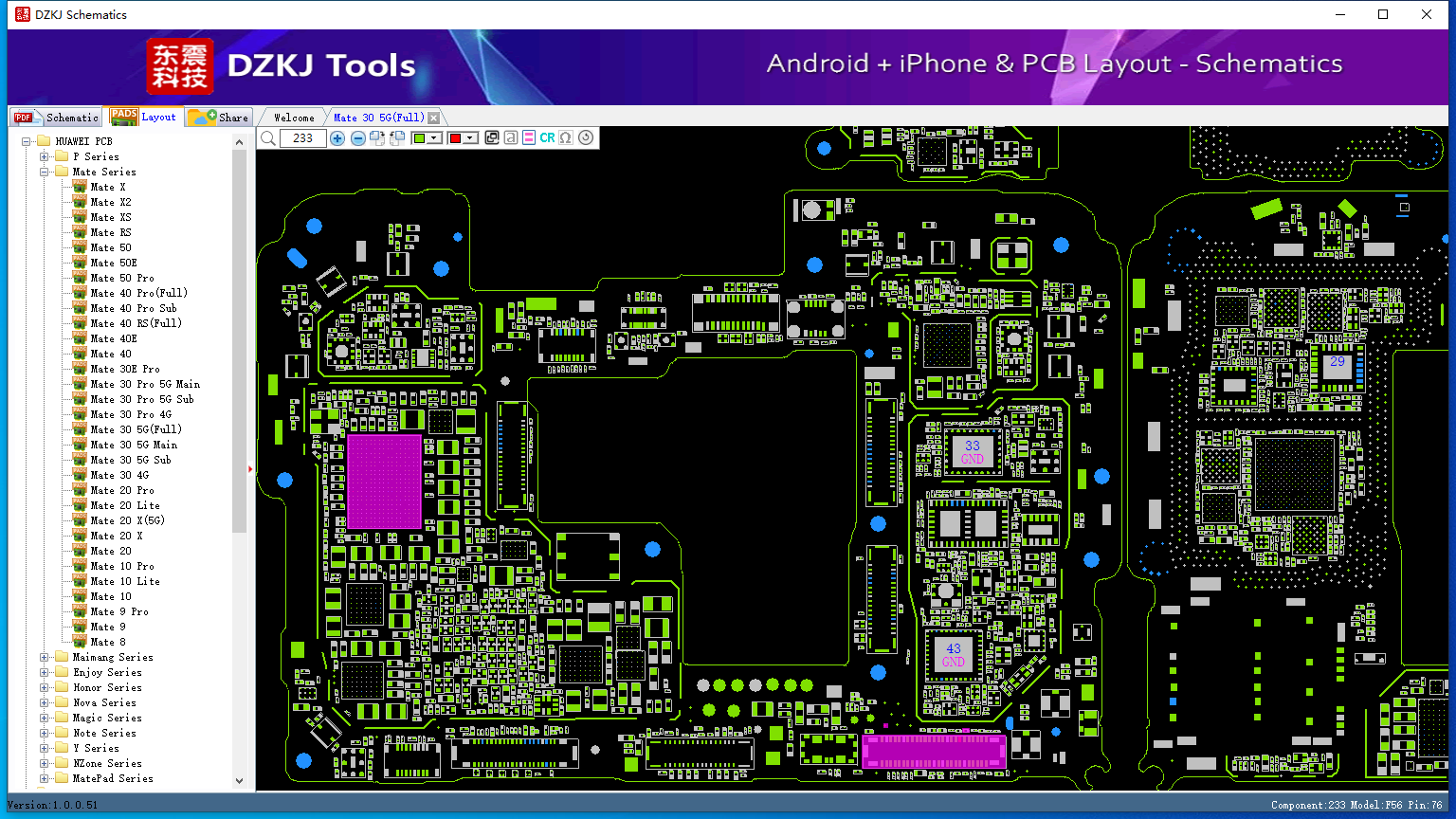Click the scroll-down arrow of the tree panel
Screen dimensions: 1456x819
coord(239,781)
